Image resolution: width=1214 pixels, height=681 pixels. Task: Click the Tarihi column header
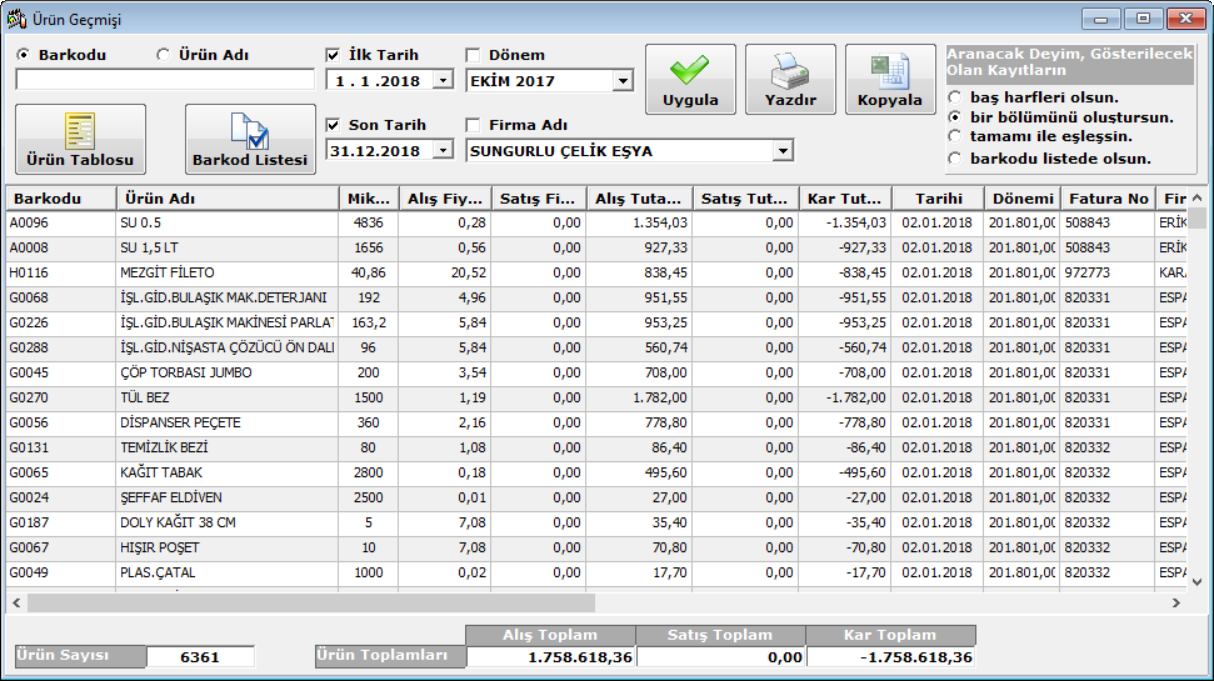pyautogui.click(x=937, y=198)
